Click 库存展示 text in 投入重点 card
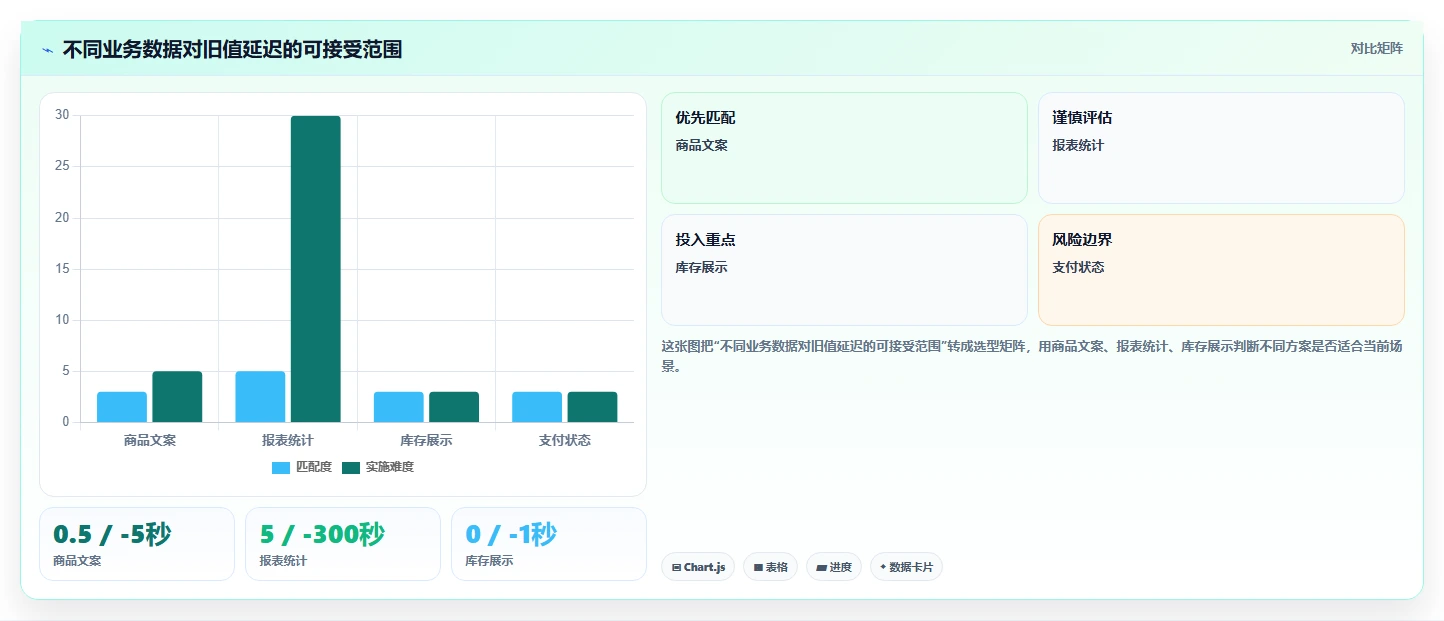The image size is (1444, 621). point(701,267)
